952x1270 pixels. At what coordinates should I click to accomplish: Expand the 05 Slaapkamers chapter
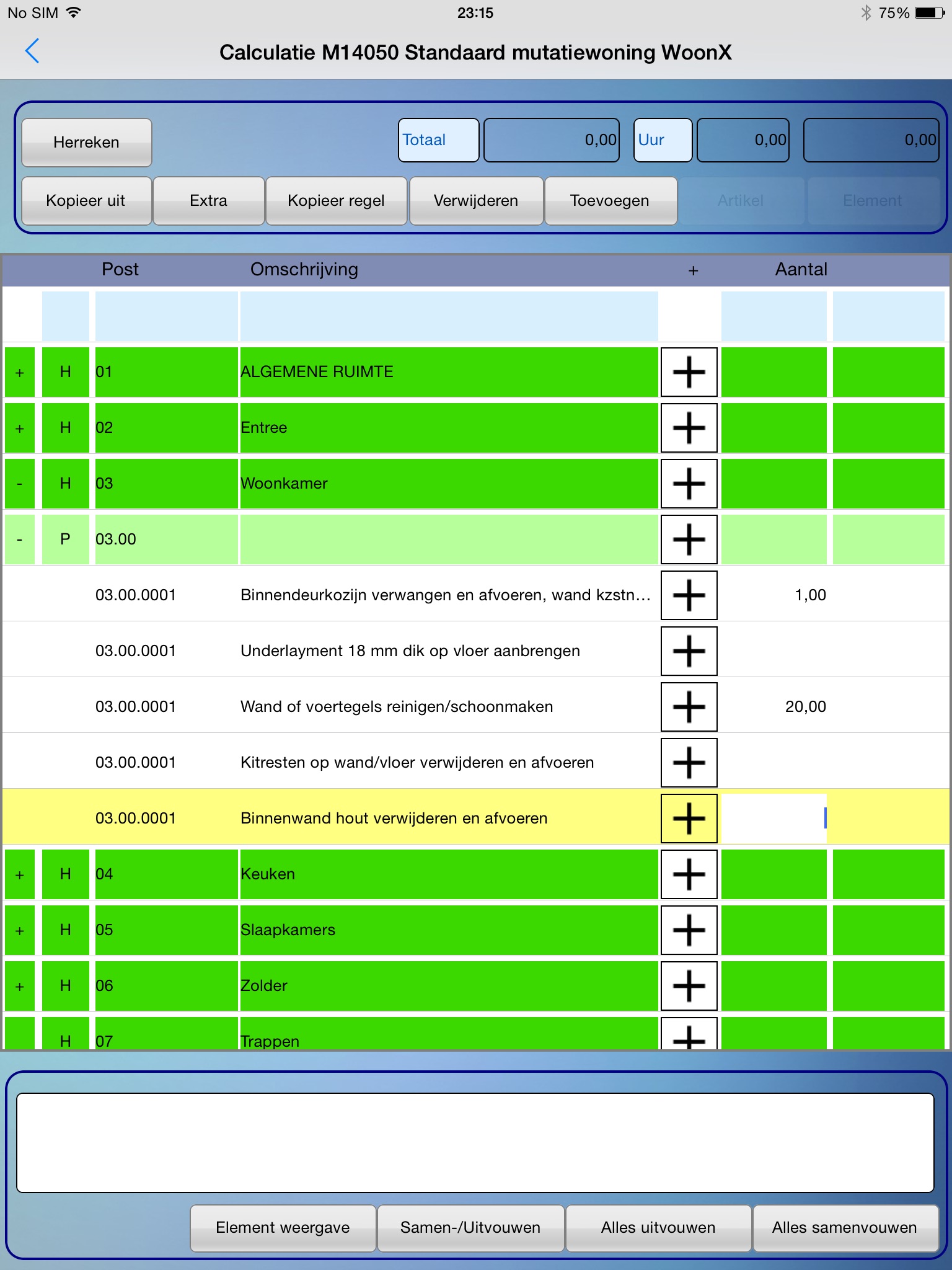point(20,930)
